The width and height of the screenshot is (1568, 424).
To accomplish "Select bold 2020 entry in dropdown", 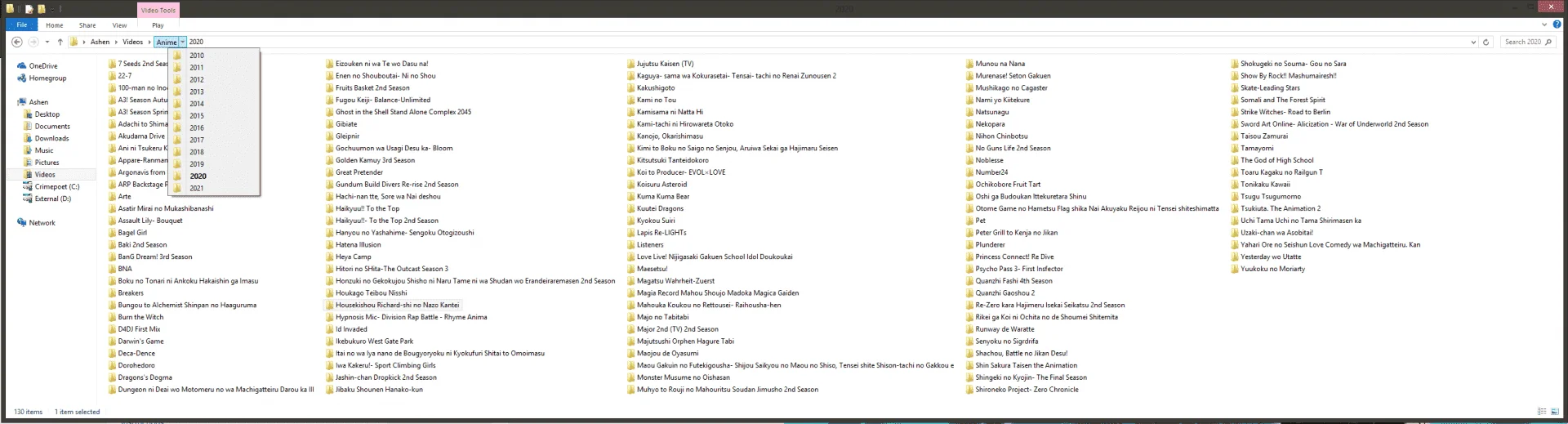I will pyautogui.click(x=214, y=176).
